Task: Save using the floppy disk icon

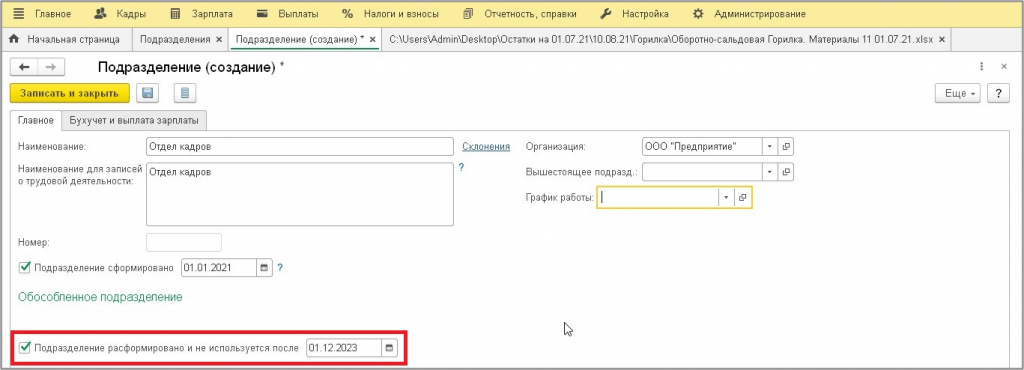Action: 148,93
